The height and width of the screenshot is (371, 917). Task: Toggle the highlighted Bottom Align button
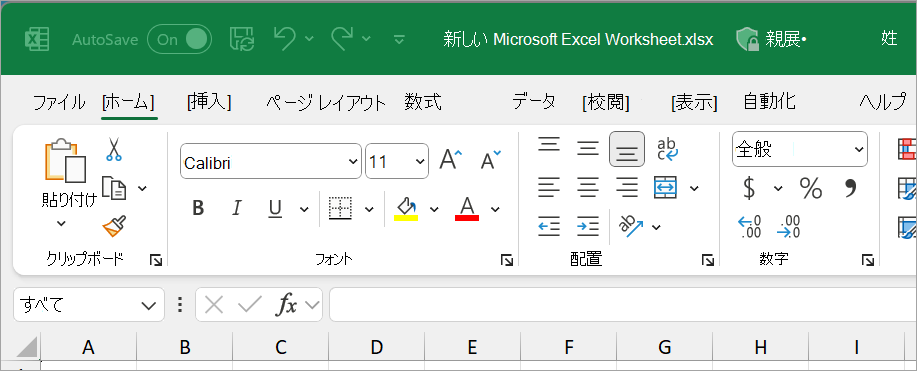627,149
